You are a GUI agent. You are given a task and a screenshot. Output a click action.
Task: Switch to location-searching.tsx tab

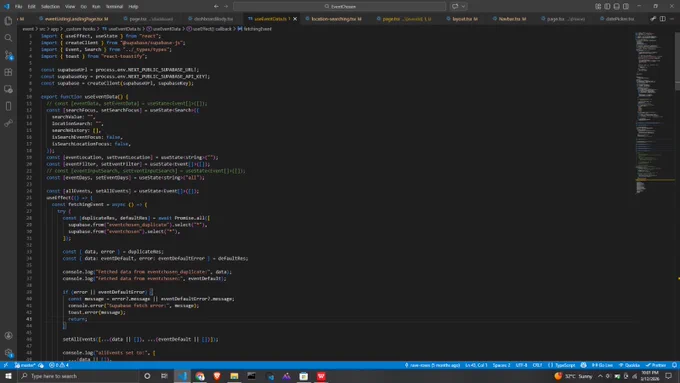click(x=333, y=19)
